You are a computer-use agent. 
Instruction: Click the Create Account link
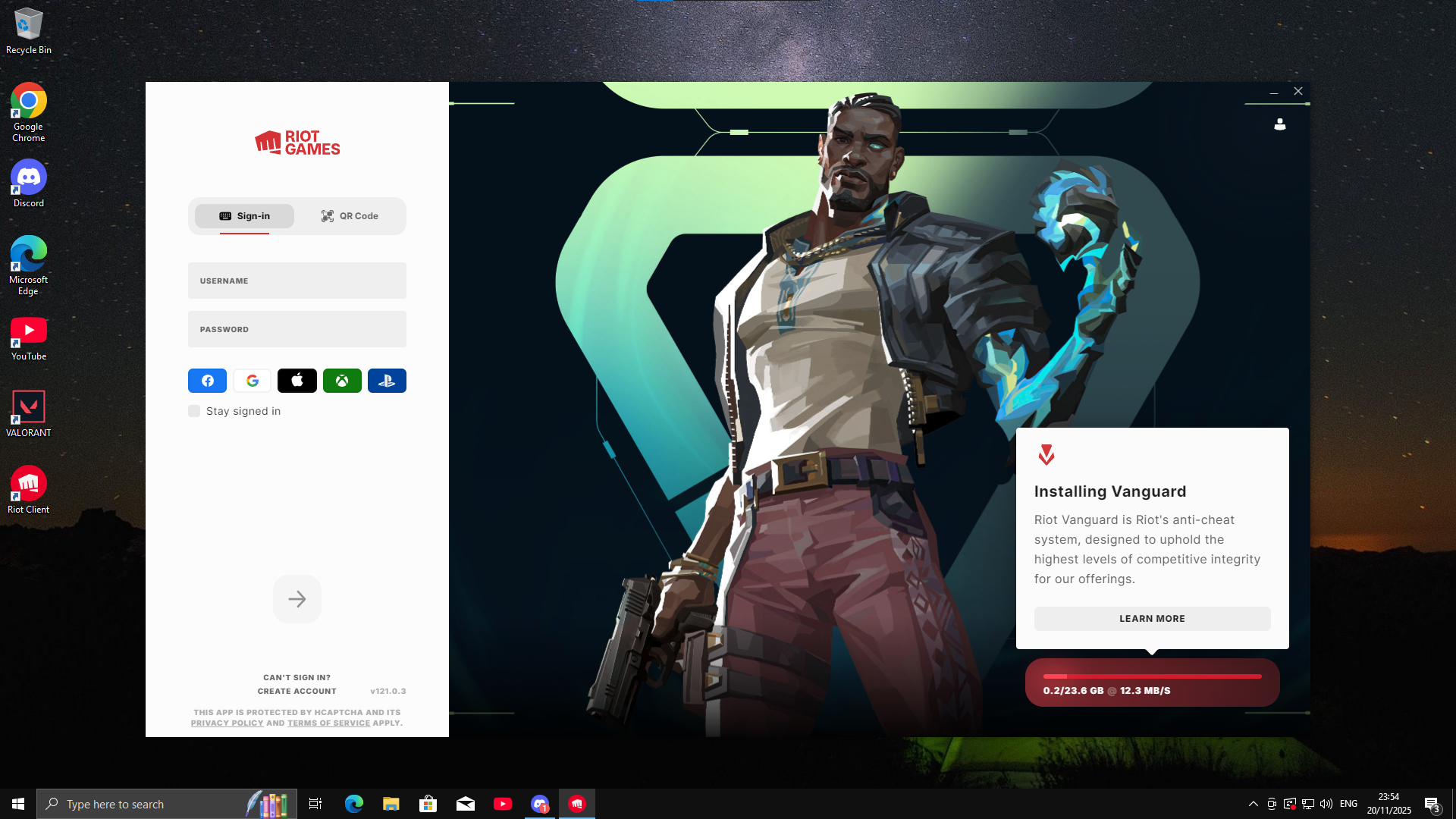pyautogui.click(x=297, y=692)
